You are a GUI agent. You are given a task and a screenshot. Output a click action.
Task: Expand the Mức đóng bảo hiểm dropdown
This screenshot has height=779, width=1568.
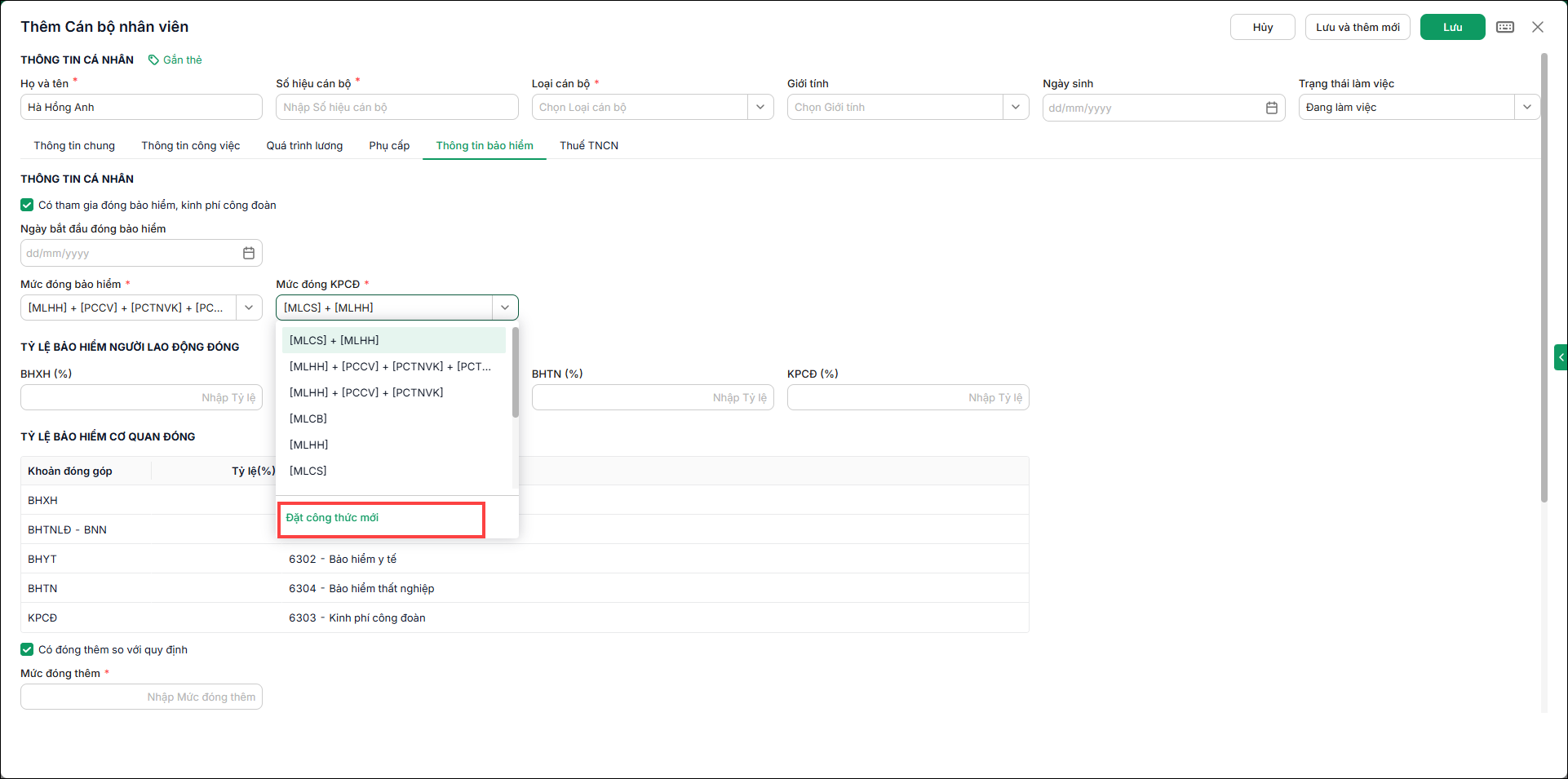(249, 308)
